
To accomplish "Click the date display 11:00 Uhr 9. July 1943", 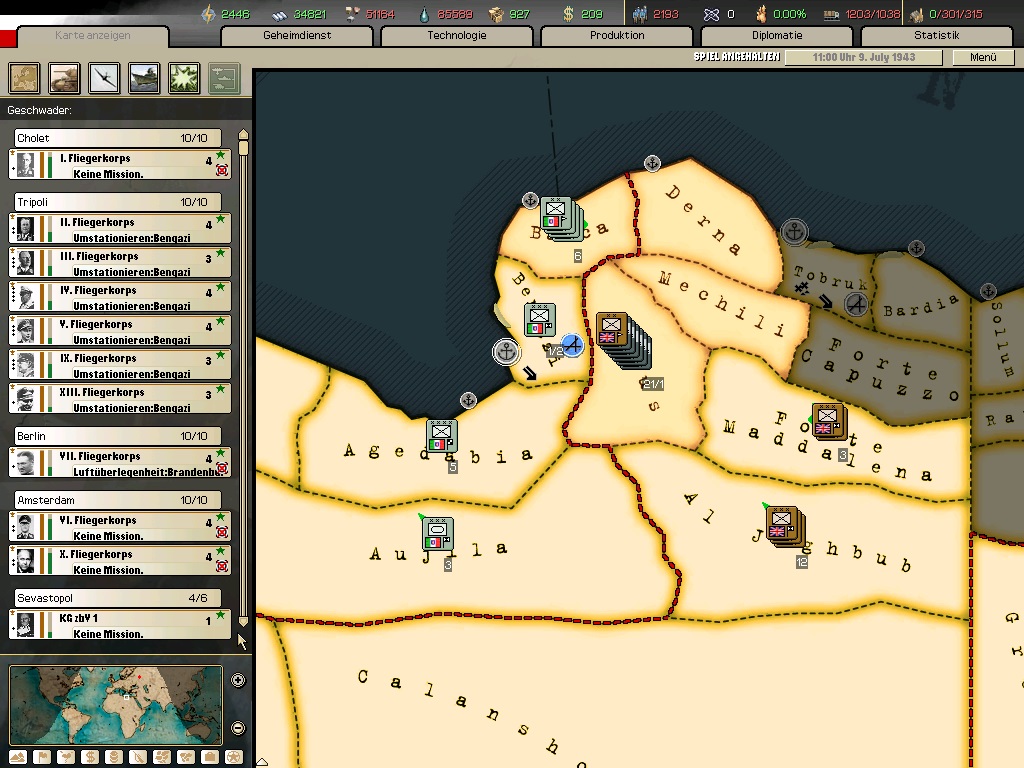I will coord(864,57).
